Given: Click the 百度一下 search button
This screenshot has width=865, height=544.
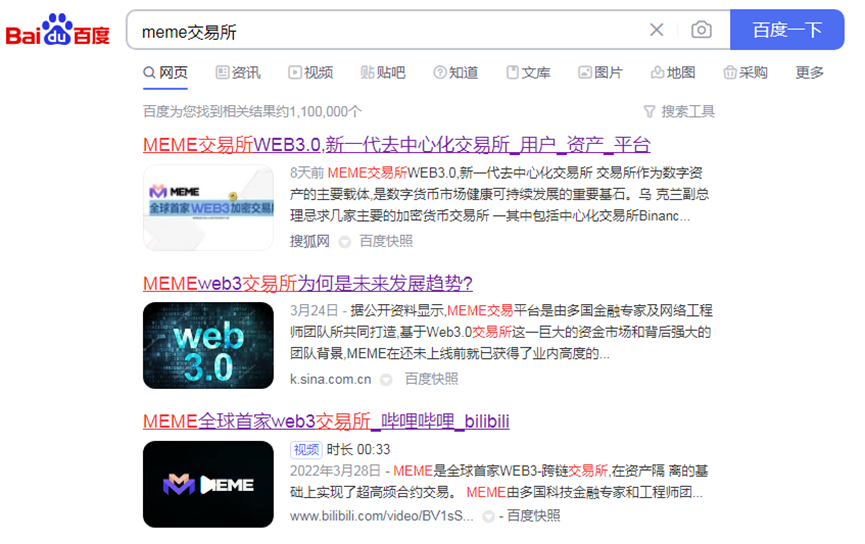Looking at the screenshot, I should (x=787, y=30).
